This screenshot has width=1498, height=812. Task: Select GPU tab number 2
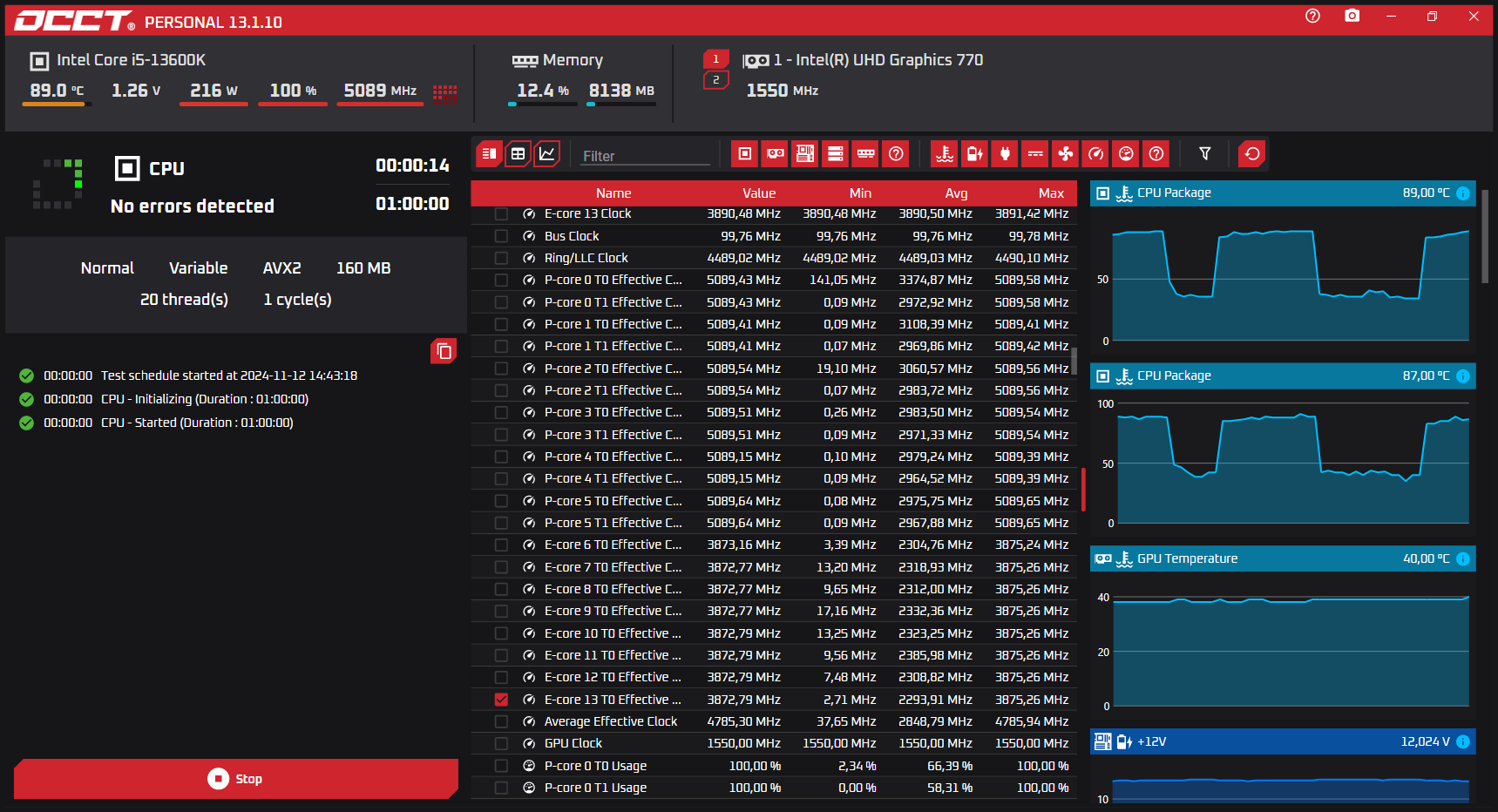coord(716,80)
